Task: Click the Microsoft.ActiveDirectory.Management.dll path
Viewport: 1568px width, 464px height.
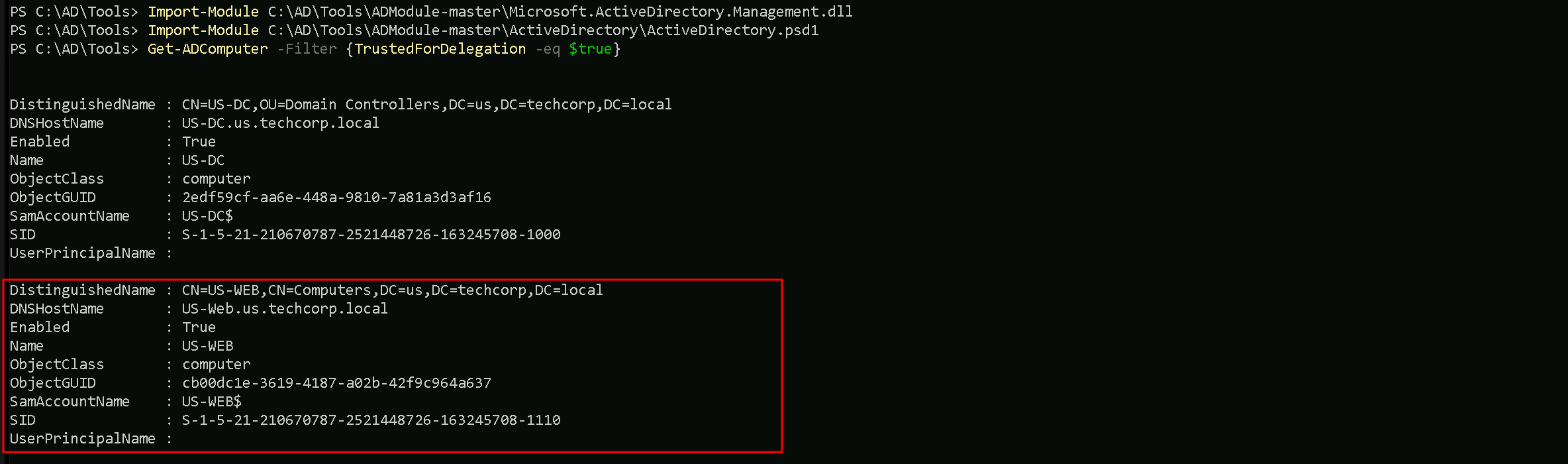Action: [560, 12]
